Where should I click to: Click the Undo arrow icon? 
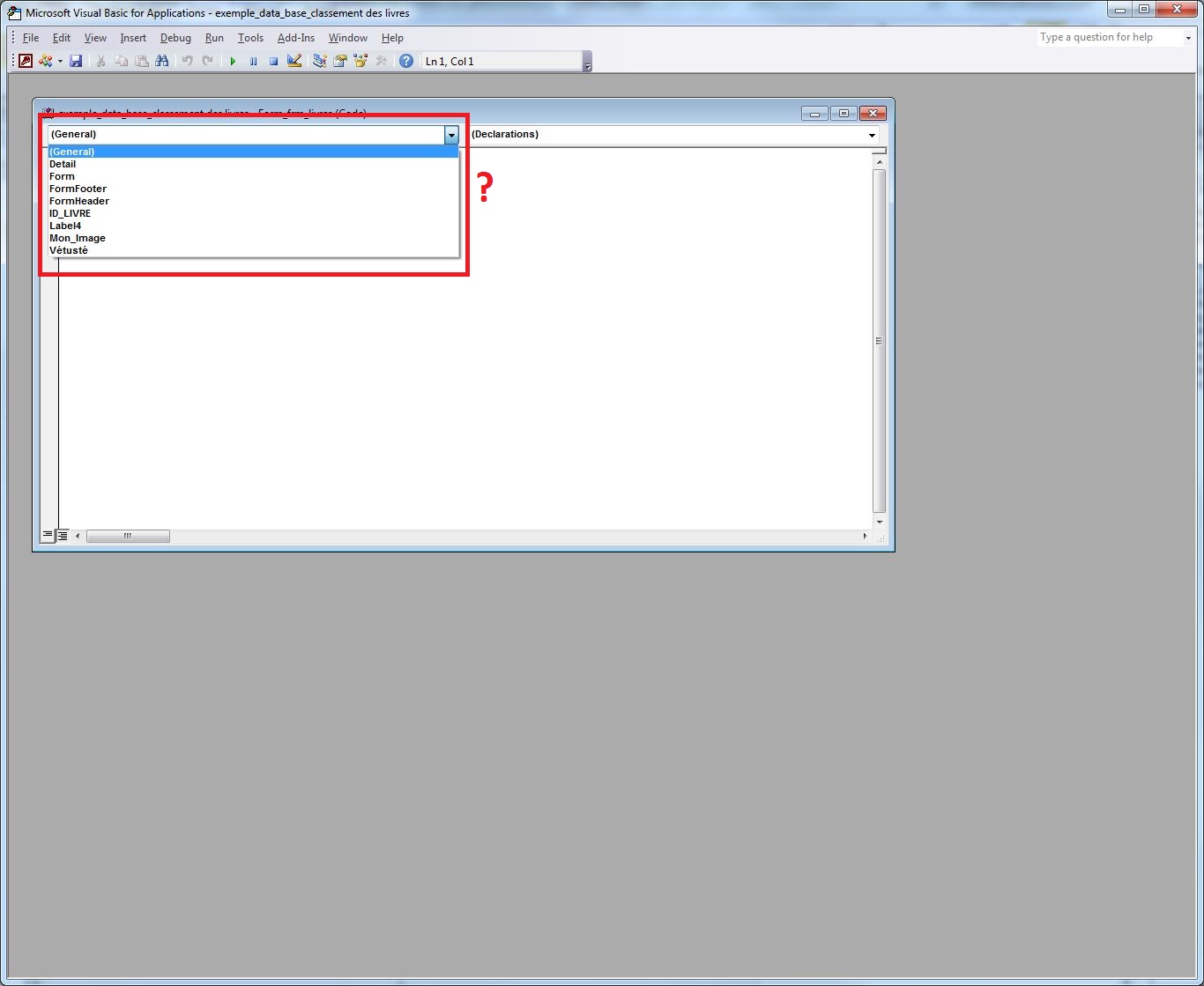(x=187, y=61)
